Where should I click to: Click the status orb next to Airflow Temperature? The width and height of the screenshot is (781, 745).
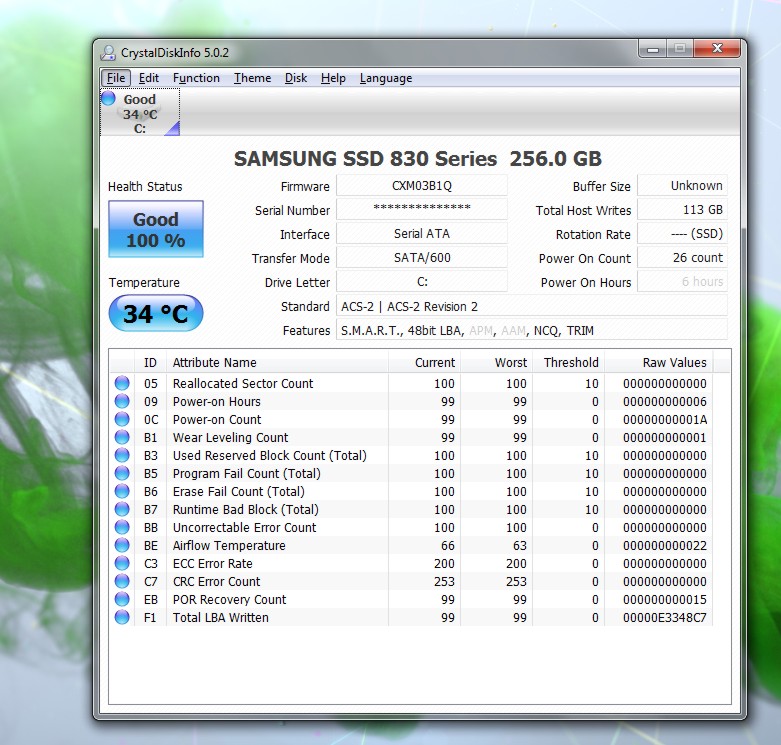click(x=122, y=546)
